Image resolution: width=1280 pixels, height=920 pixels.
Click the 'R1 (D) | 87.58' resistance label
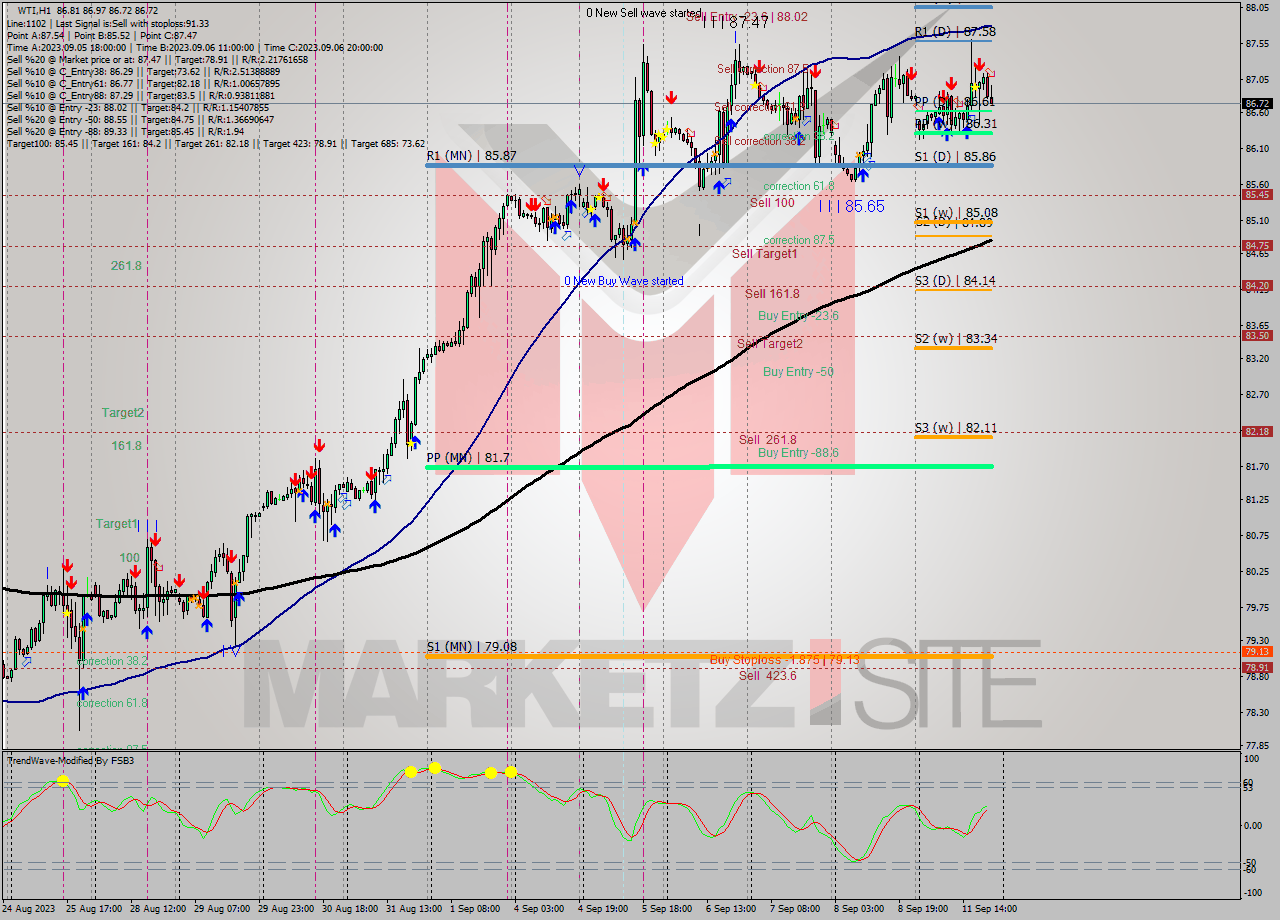[x=955, y=32]
